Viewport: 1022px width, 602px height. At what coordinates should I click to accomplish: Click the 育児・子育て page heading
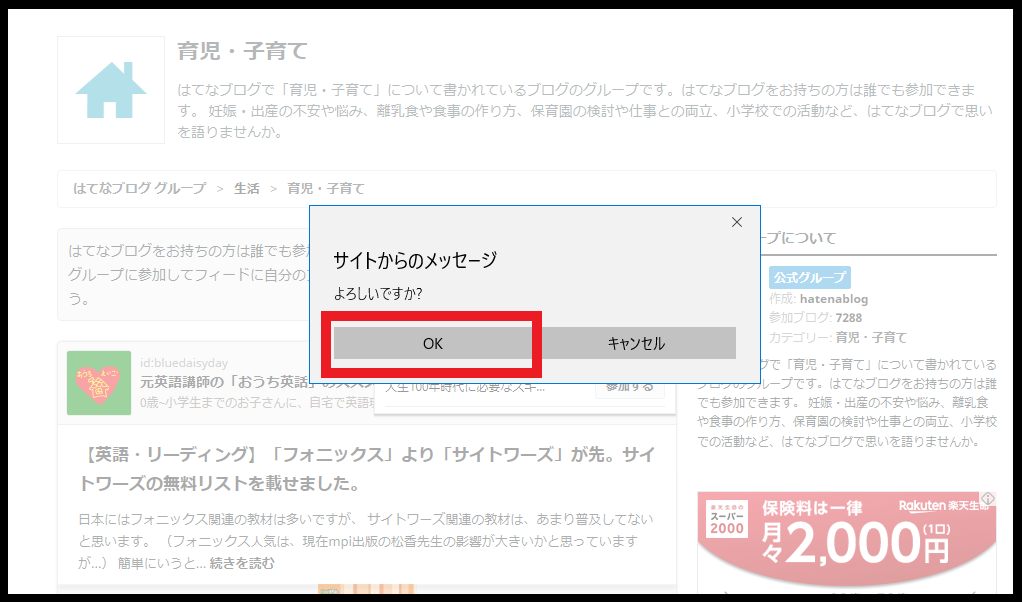pyautogui.click(x=242, y=51)
